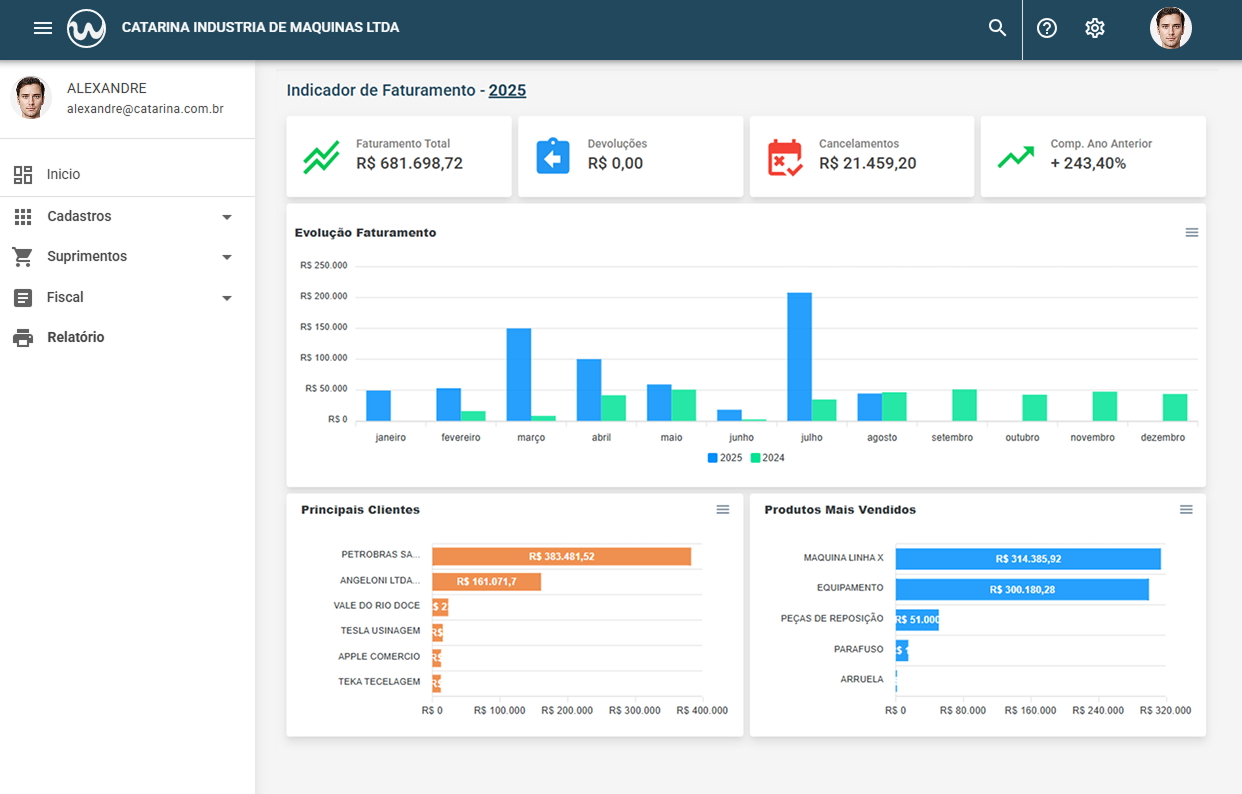
Task: Toggle the 2025 series in chart legend
Action: pyautogui.click(x=725, y=458)
